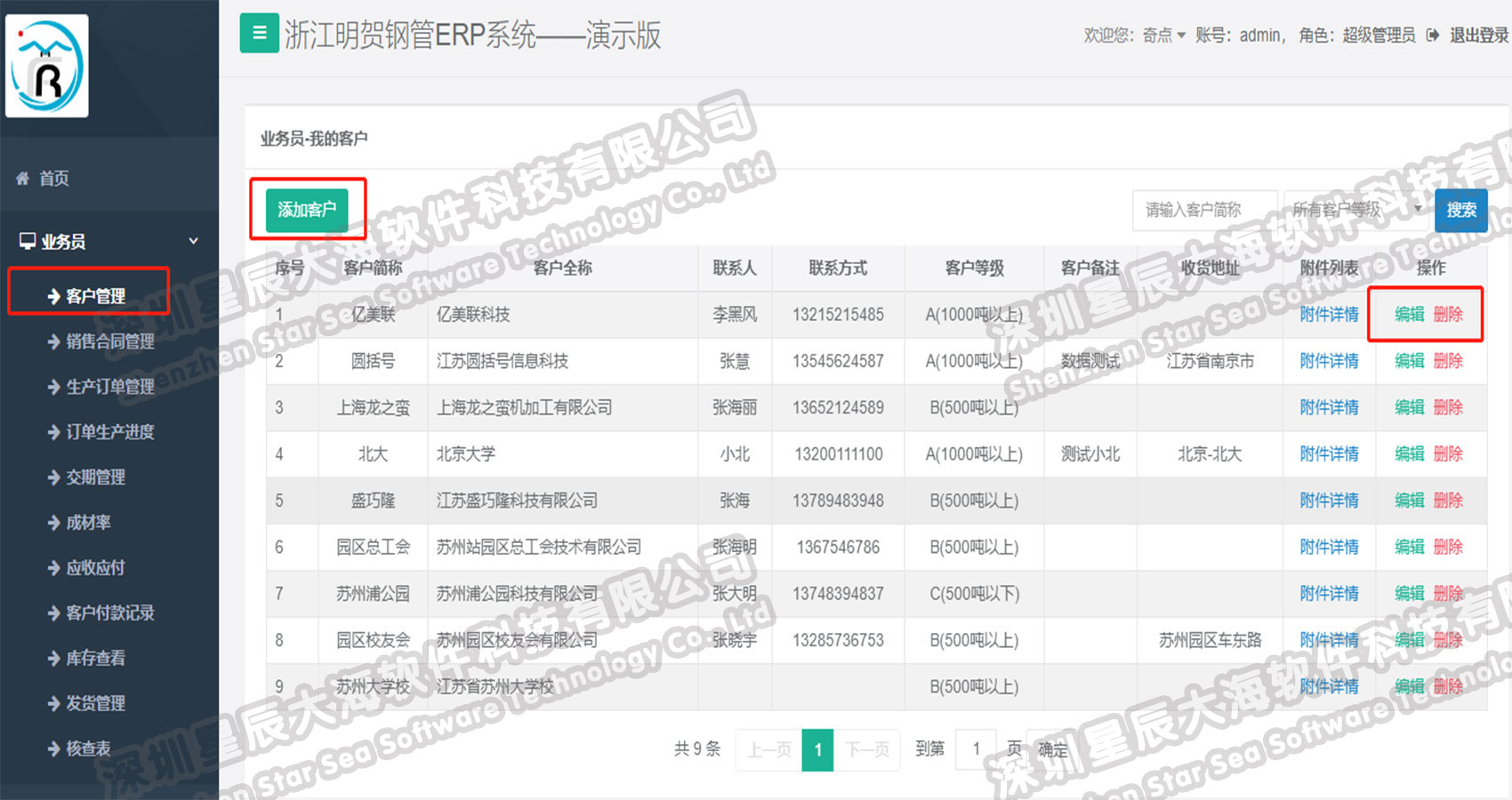Click 删除 for the 圆括号 row
Viewport: 1512px width, 800px height.
pos(1448,361)
